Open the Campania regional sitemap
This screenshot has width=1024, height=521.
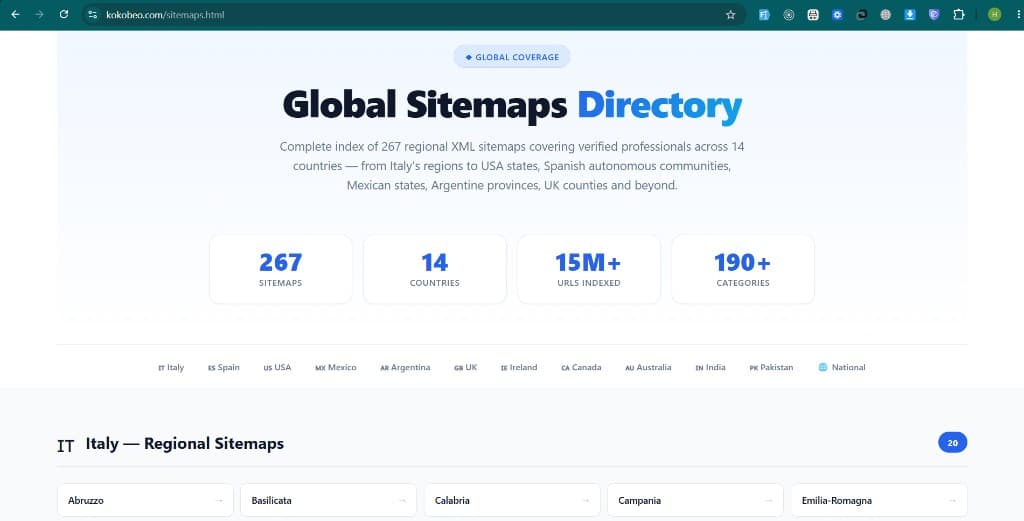click(x=696, y=501)
